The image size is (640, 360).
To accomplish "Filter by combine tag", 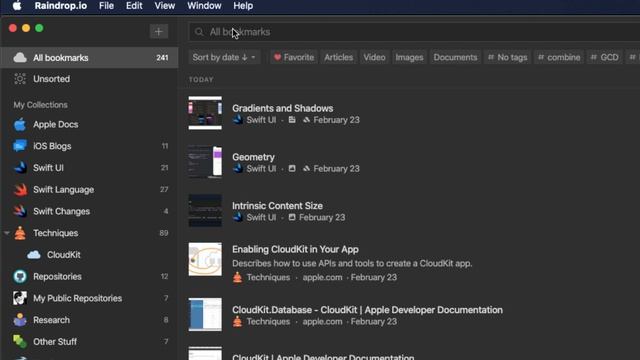I will click(559, 57).
